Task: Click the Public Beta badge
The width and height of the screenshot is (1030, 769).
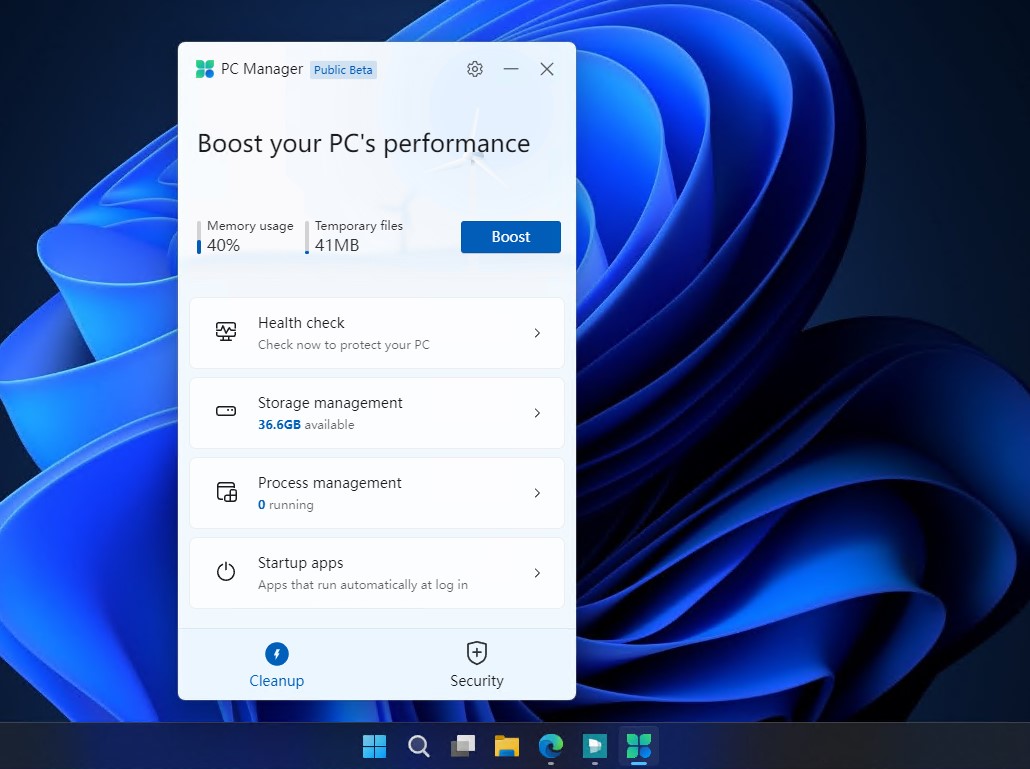Action: [x=343, y=70]
